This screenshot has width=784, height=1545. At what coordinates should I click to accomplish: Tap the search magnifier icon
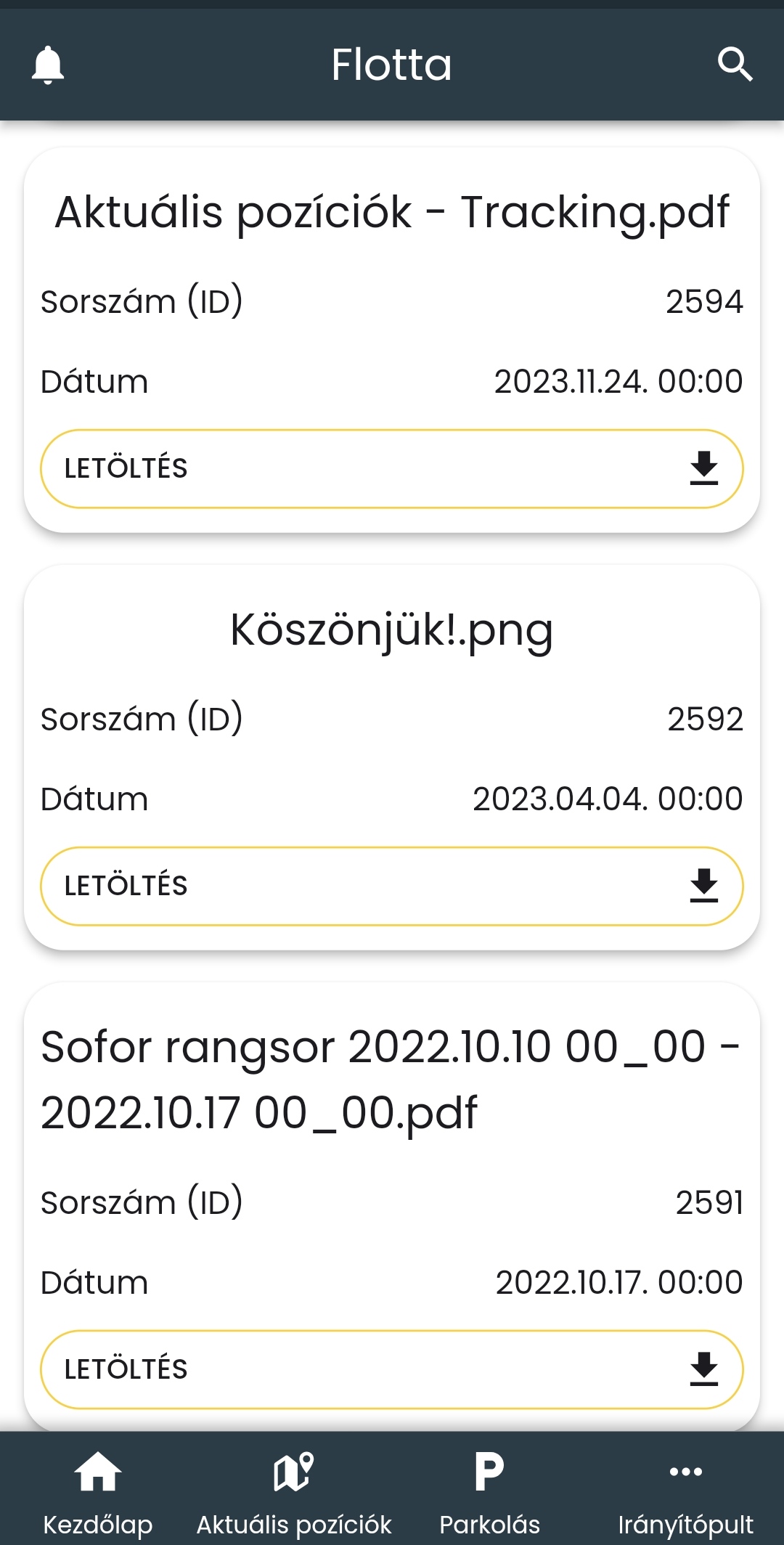coord(735,65)
